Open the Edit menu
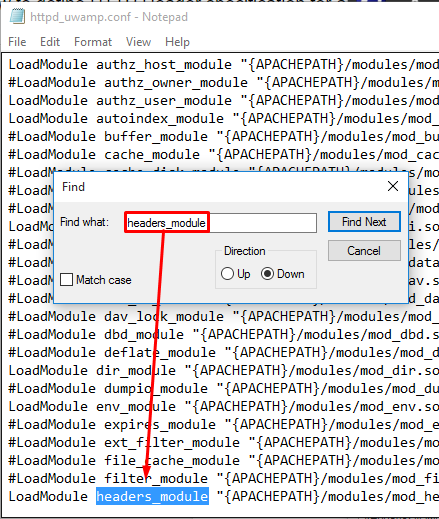 point(50,42)
